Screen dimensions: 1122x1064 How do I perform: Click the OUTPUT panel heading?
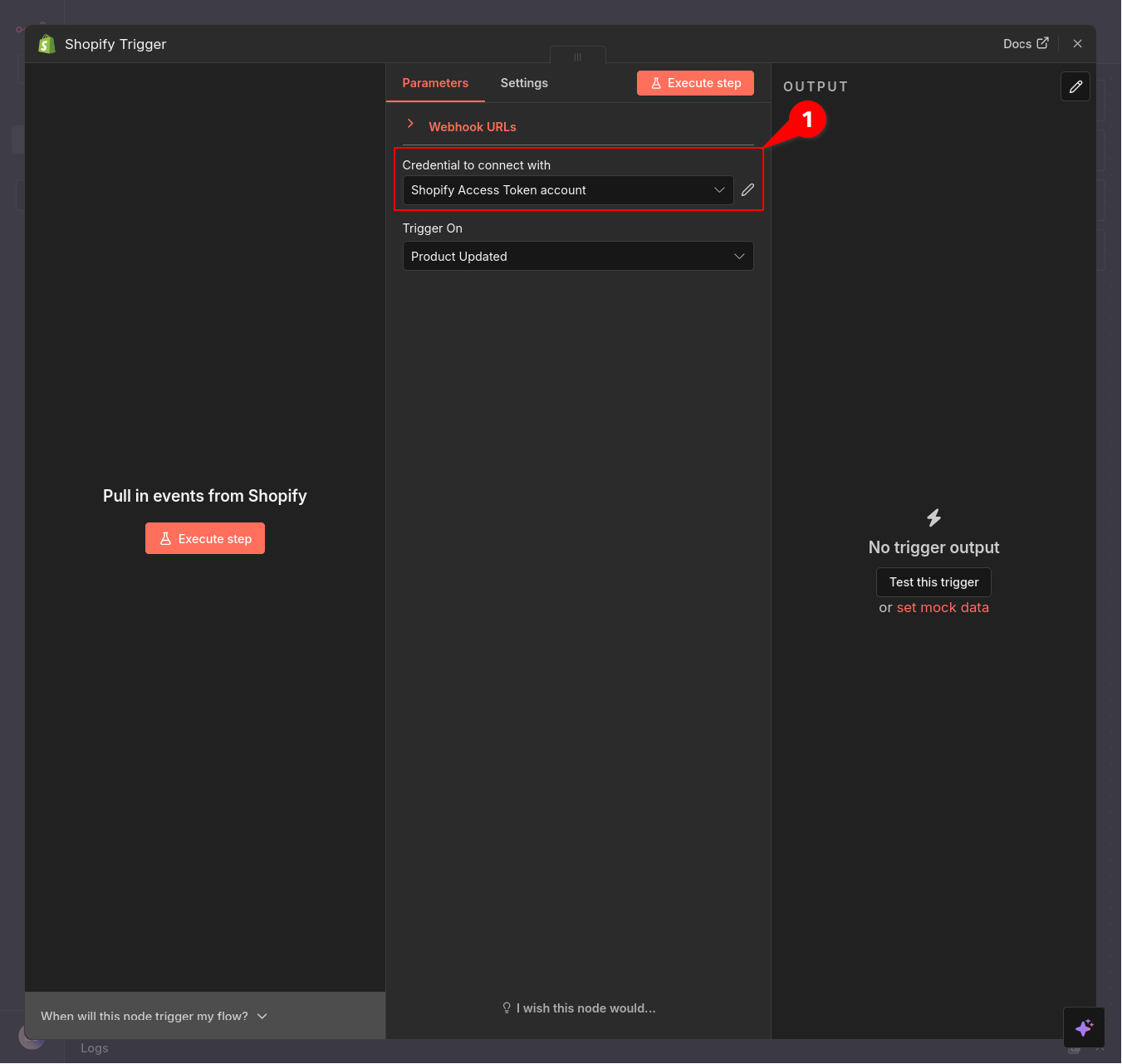pyautogui.click(x=816, y=86)
